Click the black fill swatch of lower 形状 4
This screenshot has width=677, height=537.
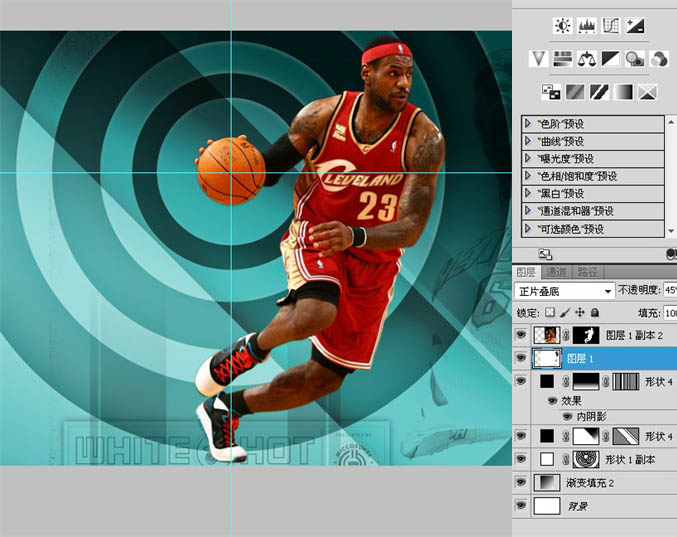click(547, 436)
